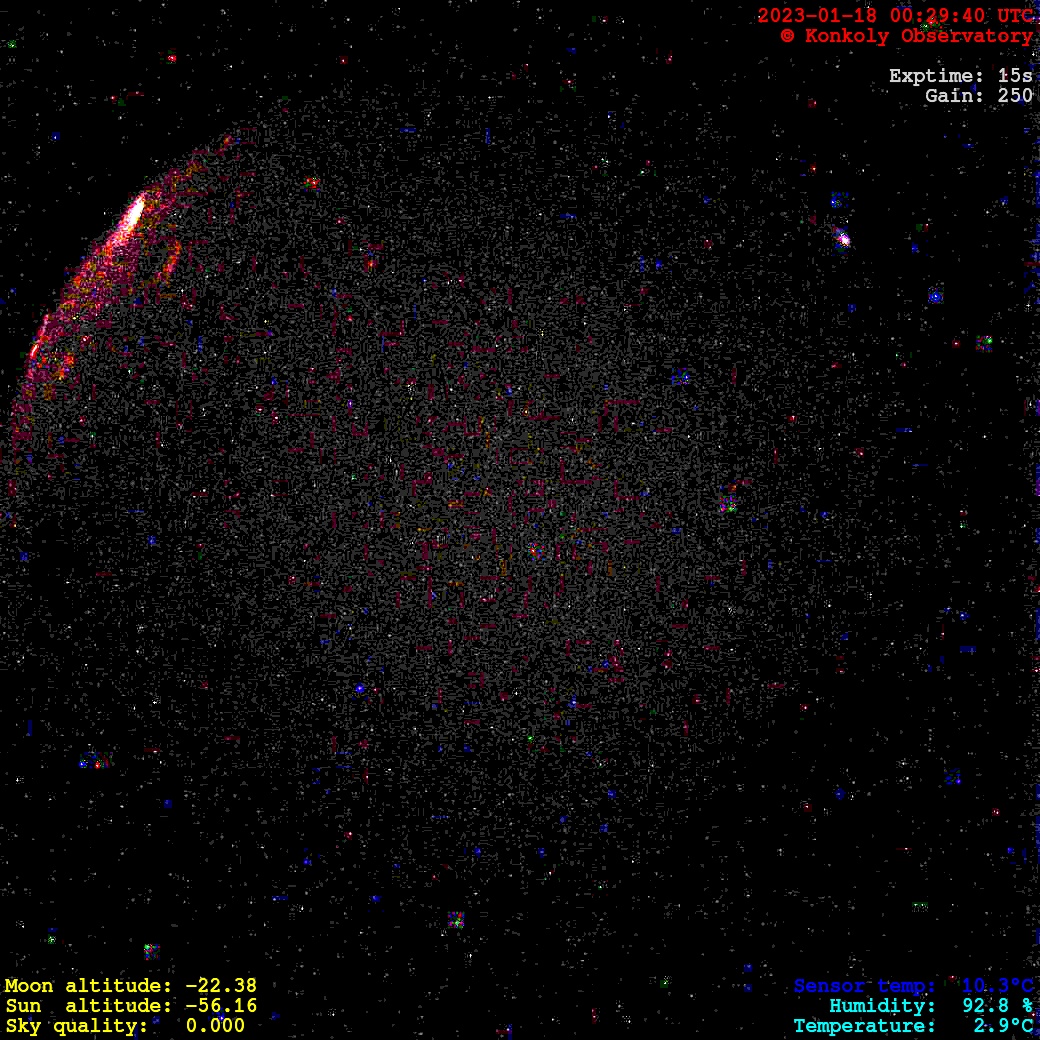Click the multicolored speck right of center
Viewport: 1040px width, 1040px height.
pos(729,505)
